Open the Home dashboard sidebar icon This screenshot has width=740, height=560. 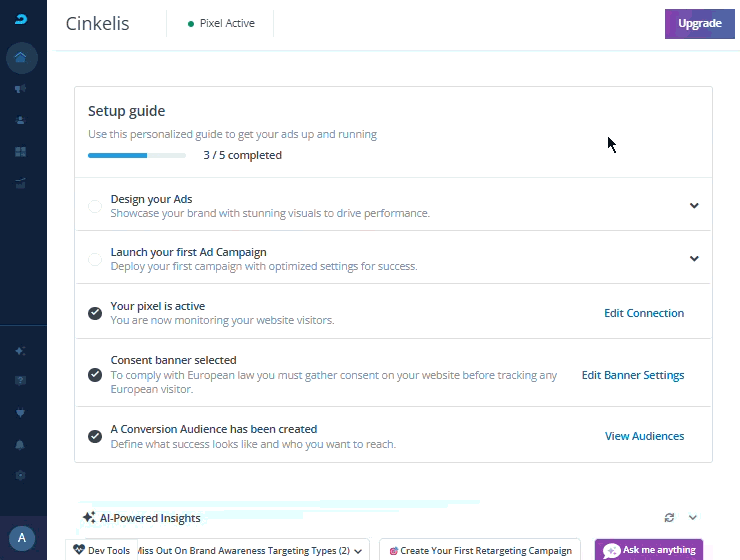coord(21,57)
